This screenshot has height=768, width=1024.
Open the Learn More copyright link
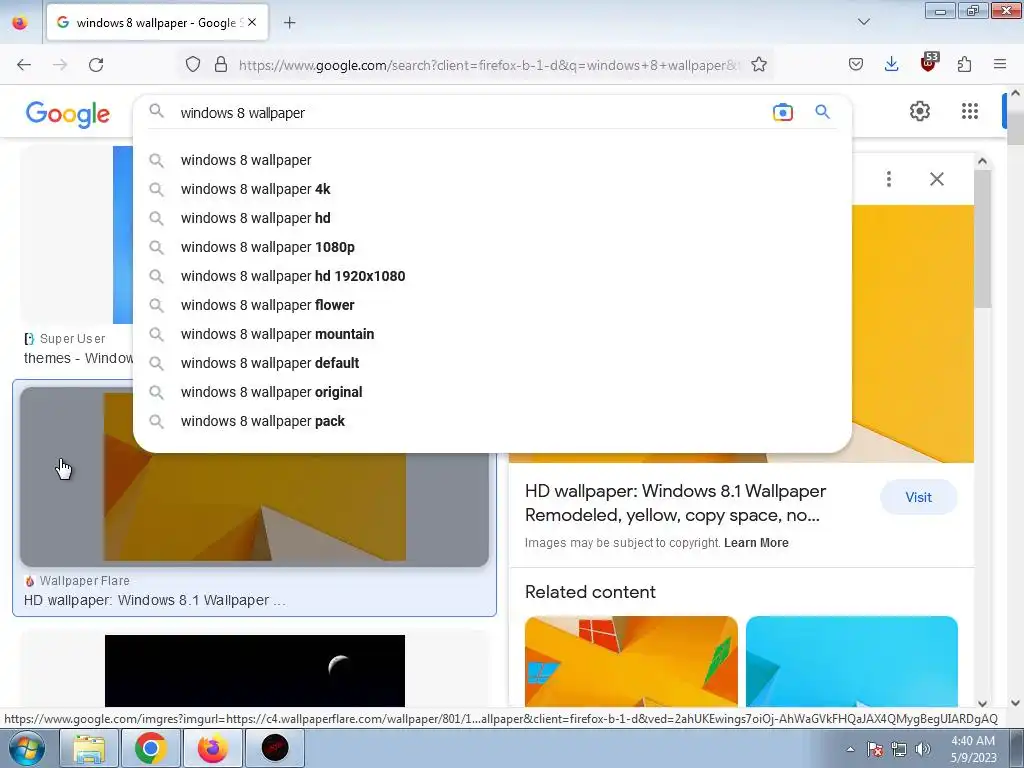click(x=756, y=543)
